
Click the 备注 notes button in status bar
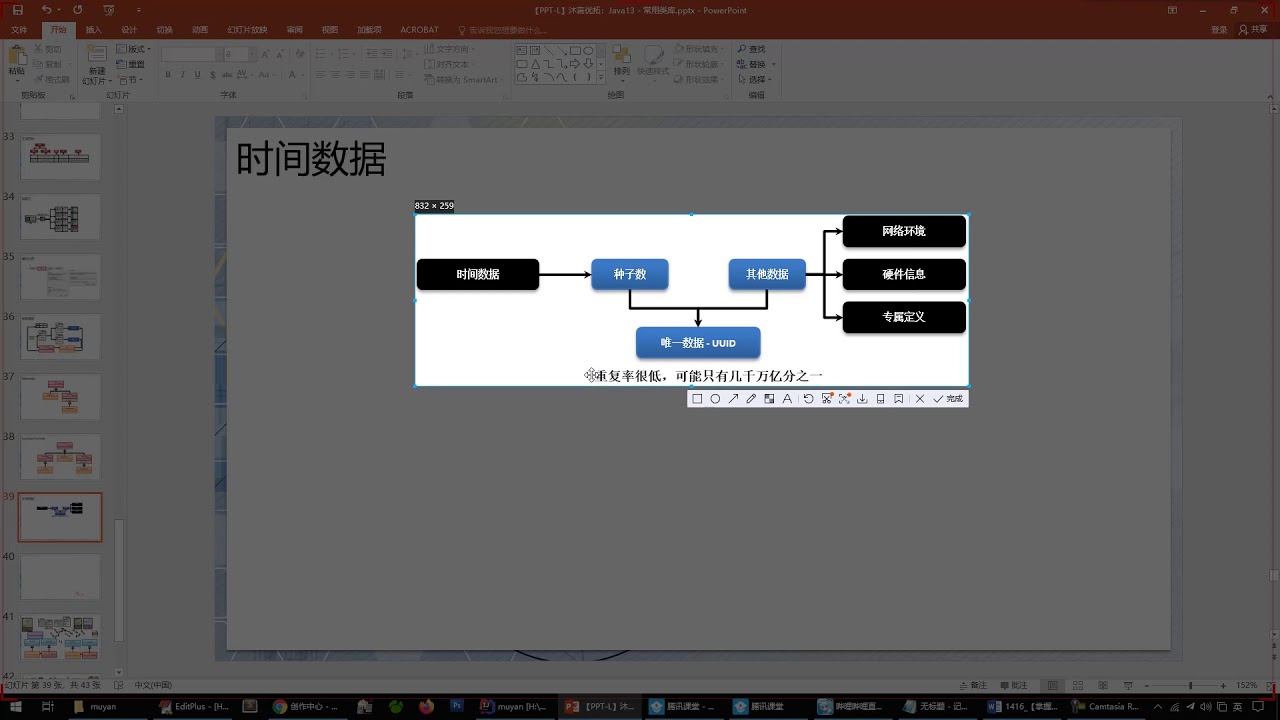click(973, 685)
